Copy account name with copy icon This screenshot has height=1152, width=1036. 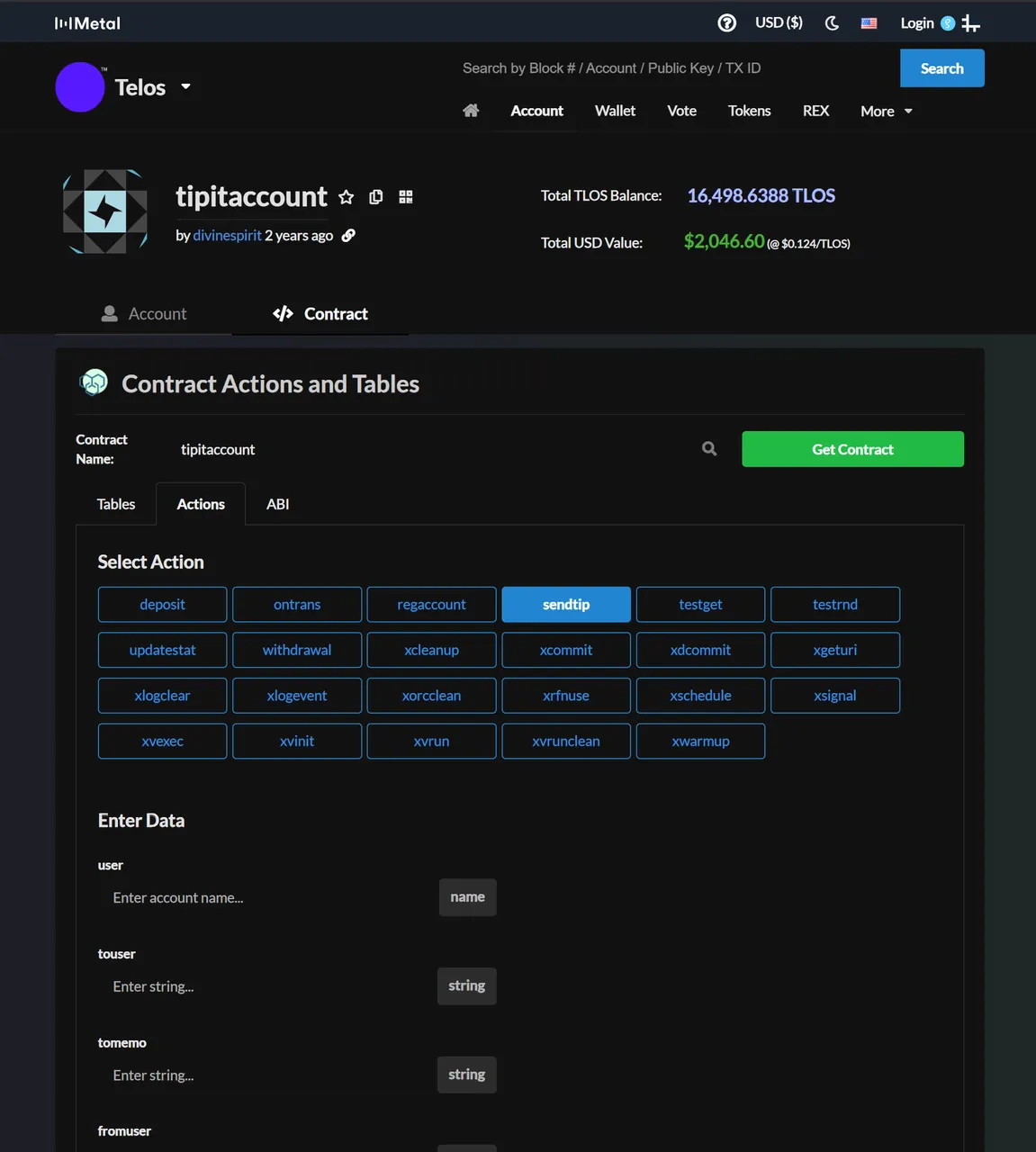coord(376,197)
